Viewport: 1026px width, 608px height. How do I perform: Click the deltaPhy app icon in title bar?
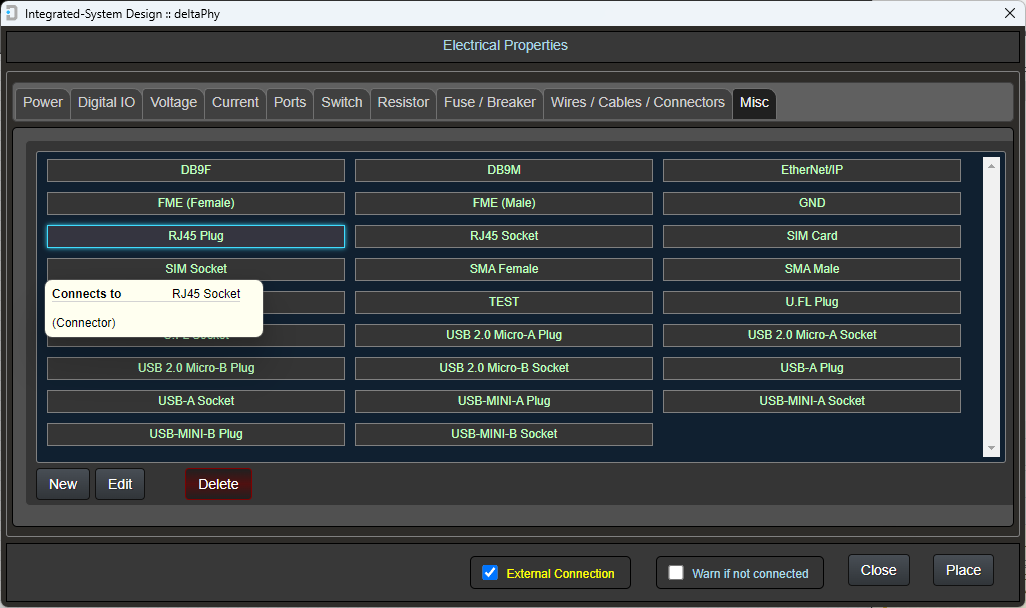tap(11, 13)
